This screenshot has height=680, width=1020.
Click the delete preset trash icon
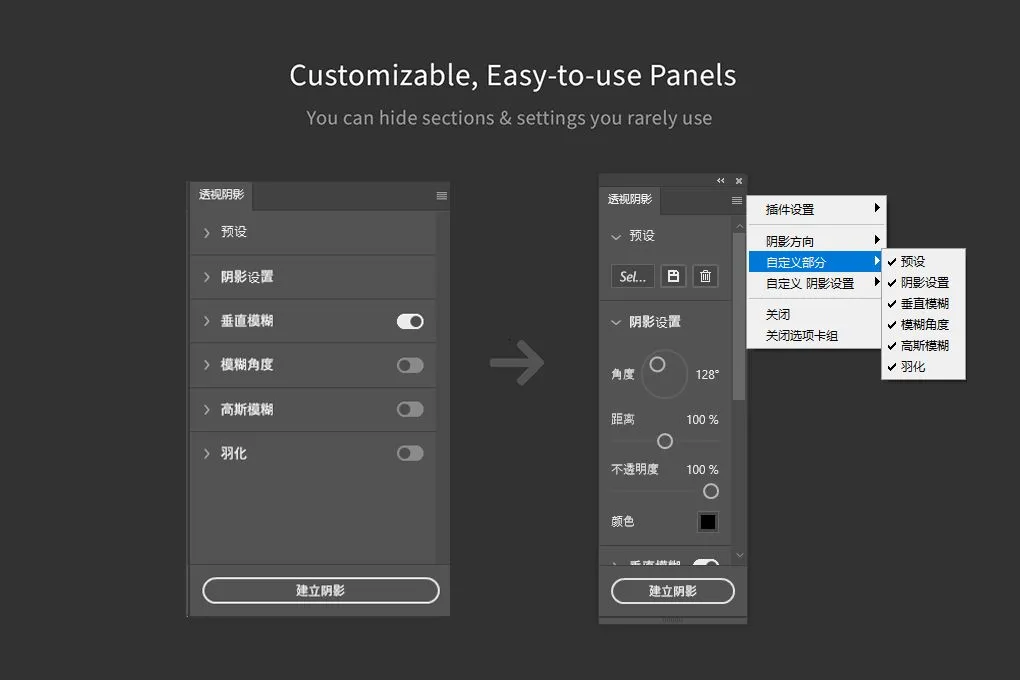point(705,276)
